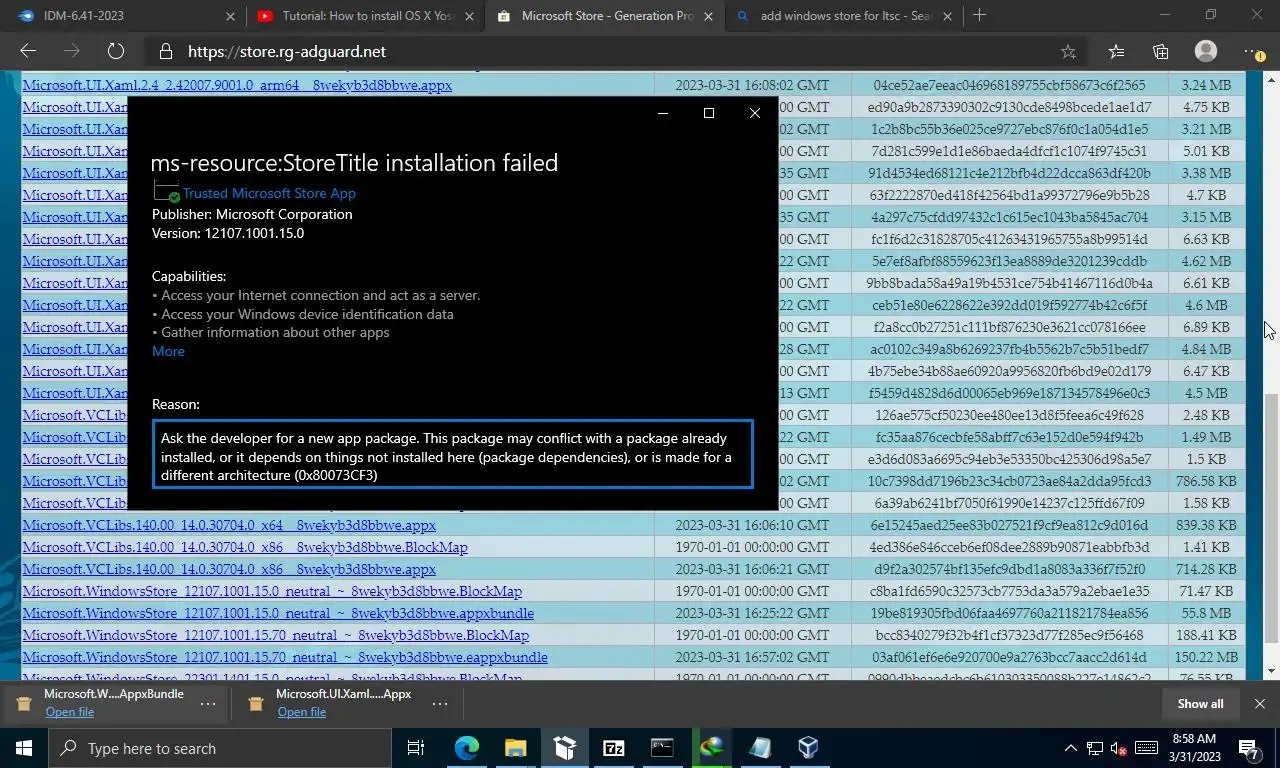Reload the store.rg-adguard.net page
The width and height of the screenshot is (1280, 768).
click(115, 51)
